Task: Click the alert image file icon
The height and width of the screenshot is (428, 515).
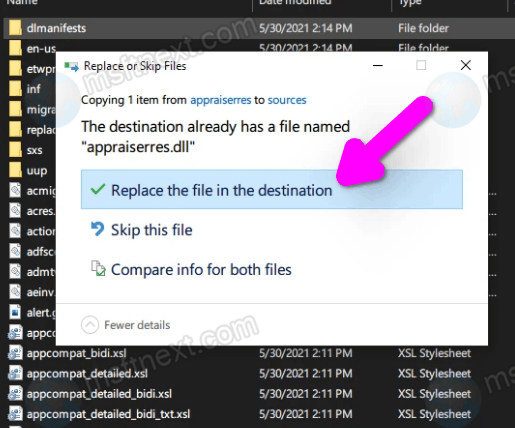Action: click(x=15, y=312)
